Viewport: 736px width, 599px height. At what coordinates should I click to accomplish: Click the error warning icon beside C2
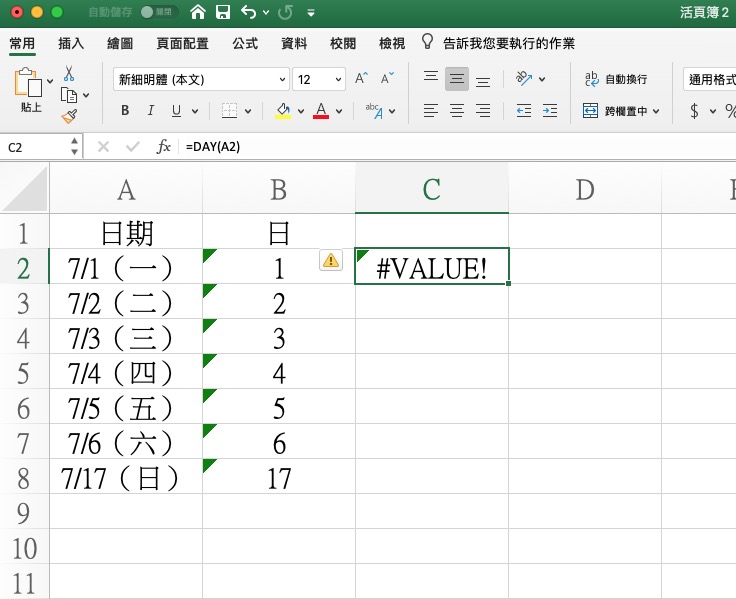331,260
